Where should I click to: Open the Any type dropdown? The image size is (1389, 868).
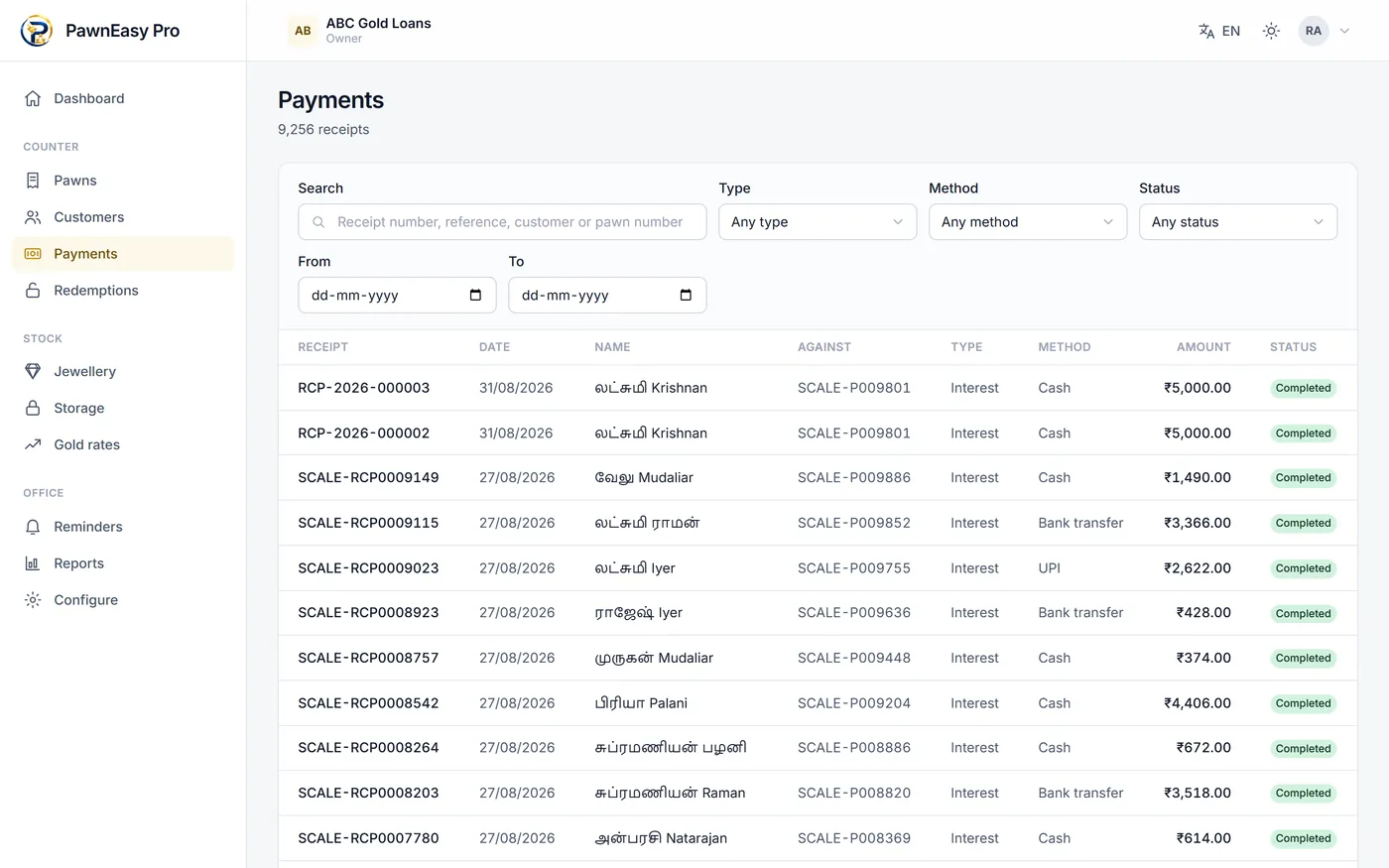click(x=818, y=222)
